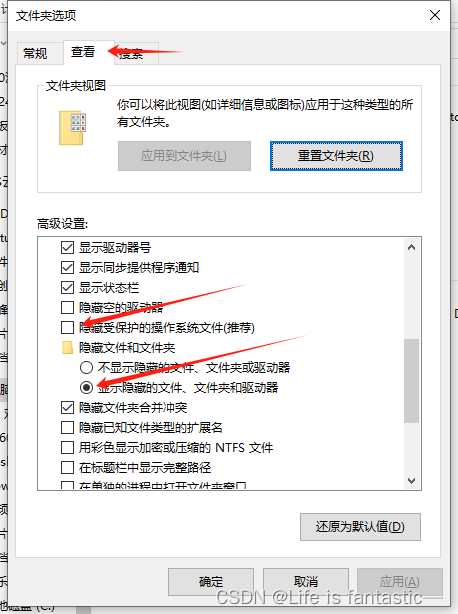This screenshot has width=458, height=614.
Task: Click the down arrow of the settings scrollbar
Action: coord(411,480)
